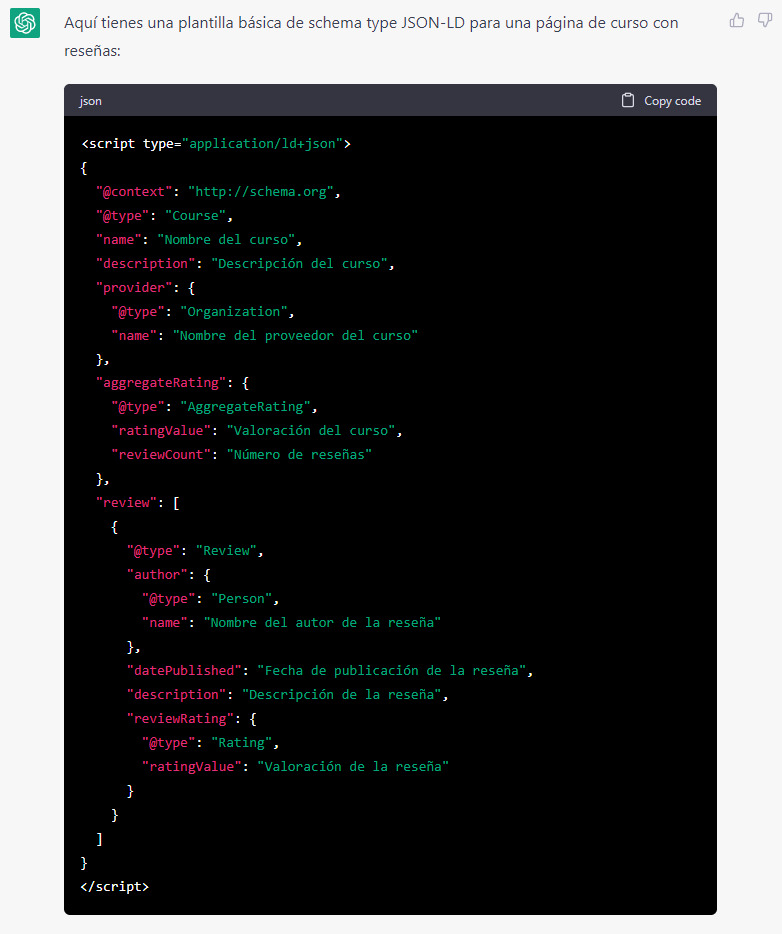The image size is (782, 934).
Task: Click the thumbs up feedback icon
Action: click(x=737, y=21)
